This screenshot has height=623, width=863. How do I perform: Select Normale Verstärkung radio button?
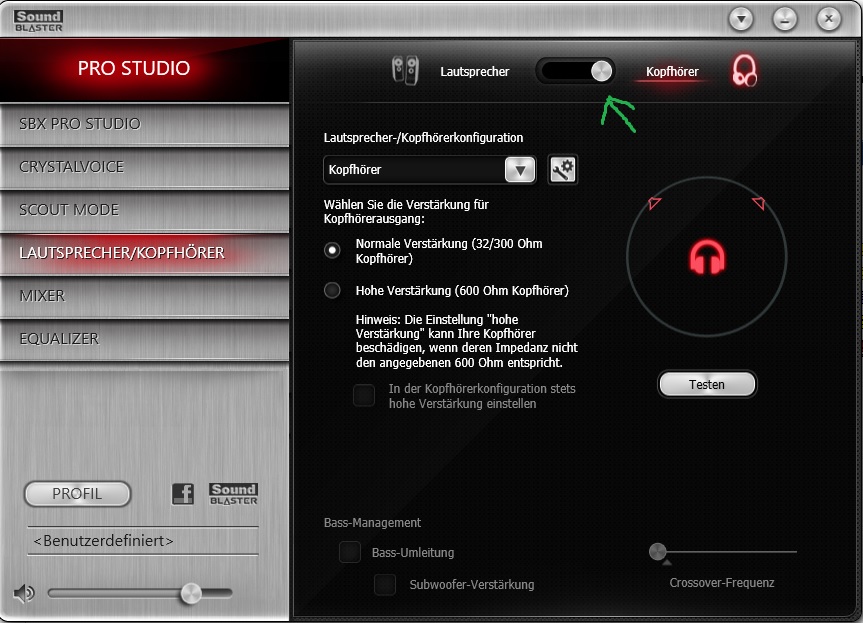[332, 250]
